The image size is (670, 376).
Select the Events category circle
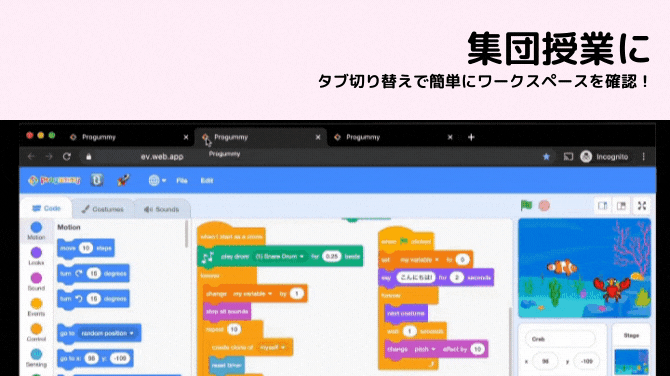[x=36, y=303]
